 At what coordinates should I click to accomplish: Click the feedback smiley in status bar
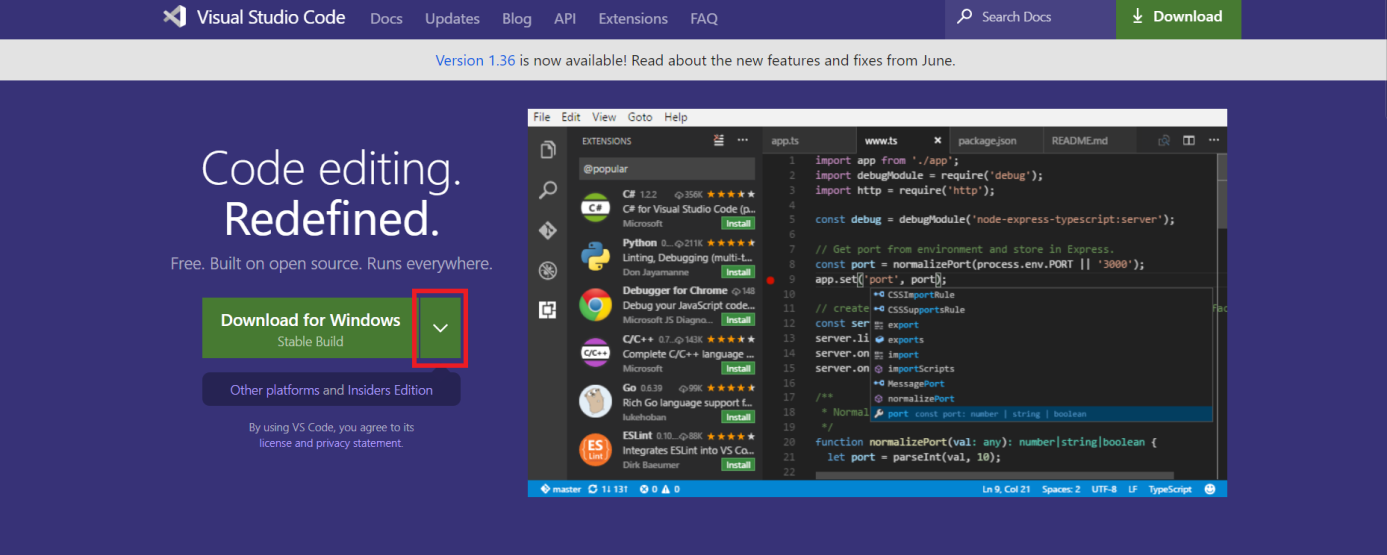click(1210, 489)
